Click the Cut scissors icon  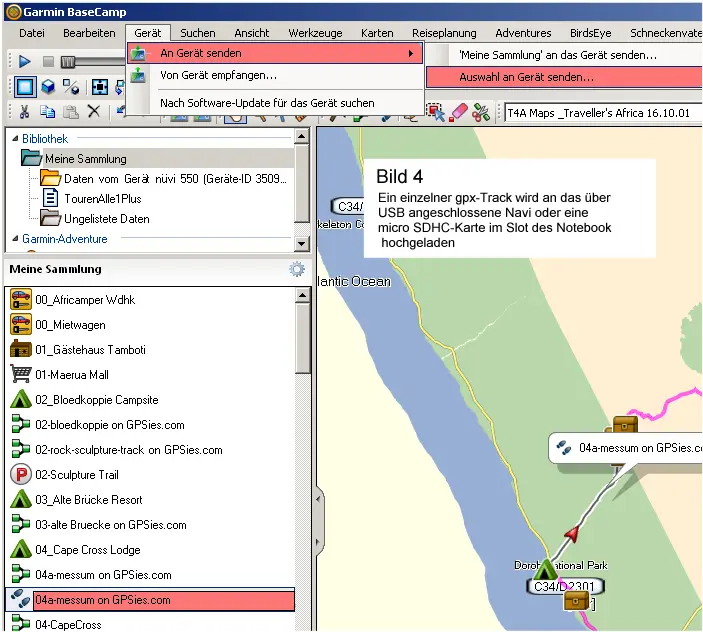(24, 111)
